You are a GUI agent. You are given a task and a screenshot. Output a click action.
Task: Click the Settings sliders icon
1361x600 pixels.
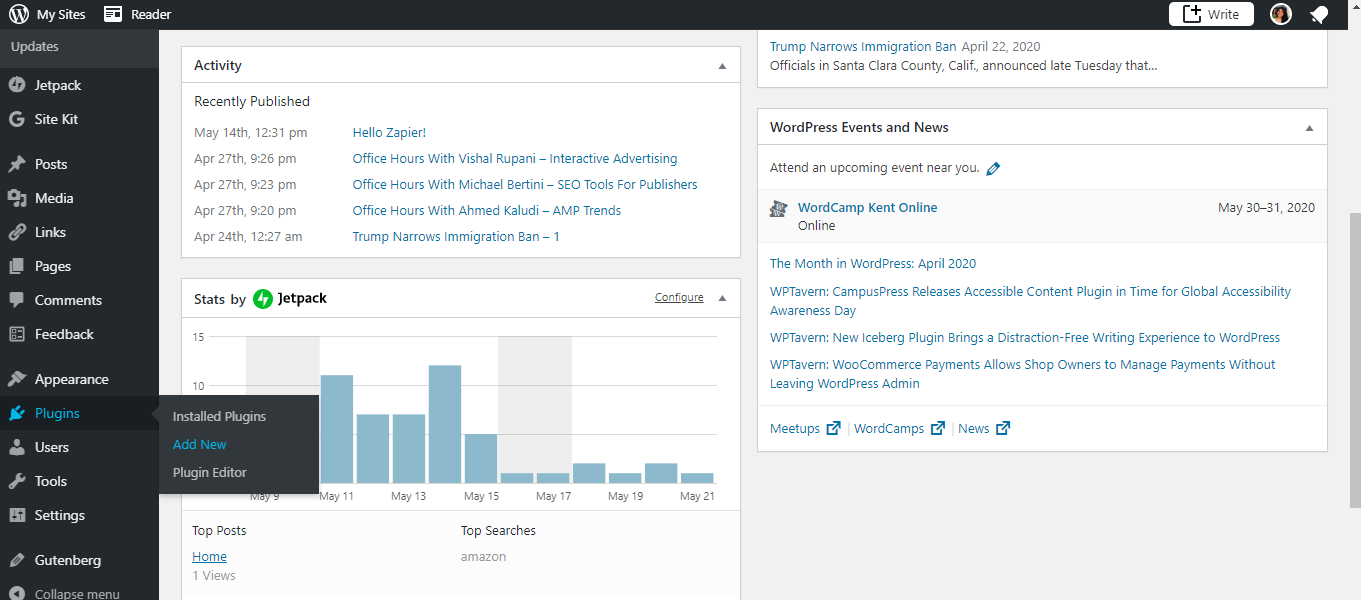[17, 515]
